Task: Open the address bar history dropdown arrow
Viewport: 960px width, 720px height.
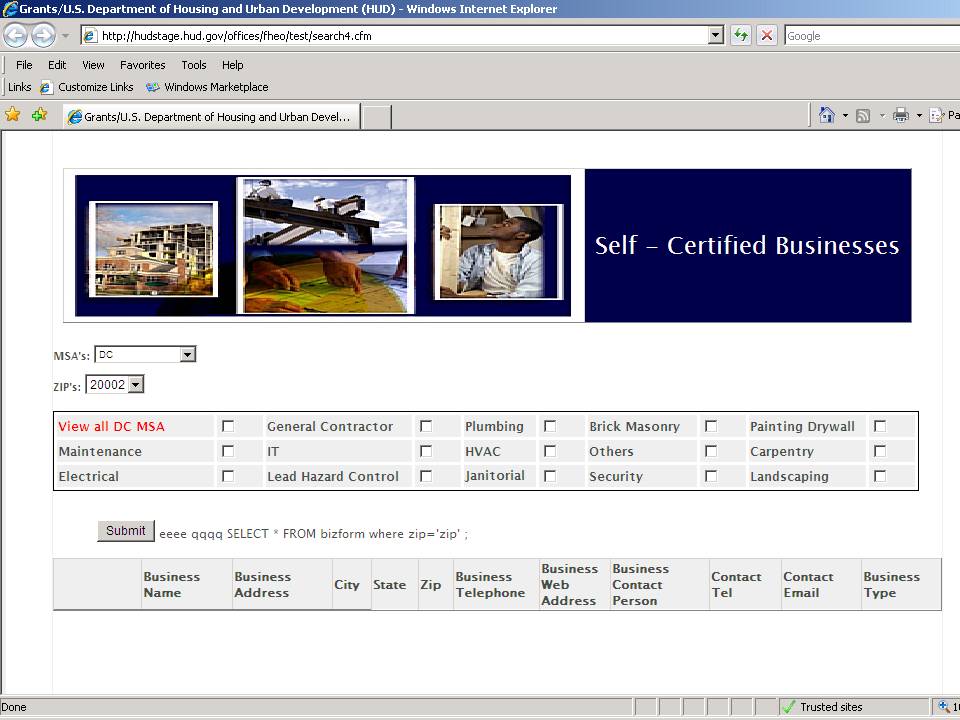Action: pos(715,35)
